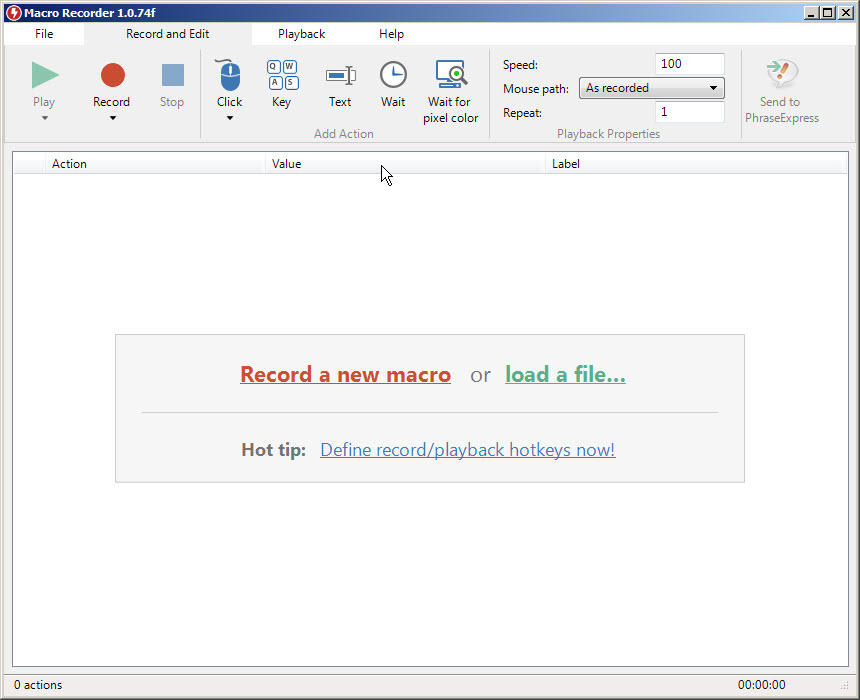860x700 pixels.
Task: Switch to the Playback tab
Action: click(302, 33)
